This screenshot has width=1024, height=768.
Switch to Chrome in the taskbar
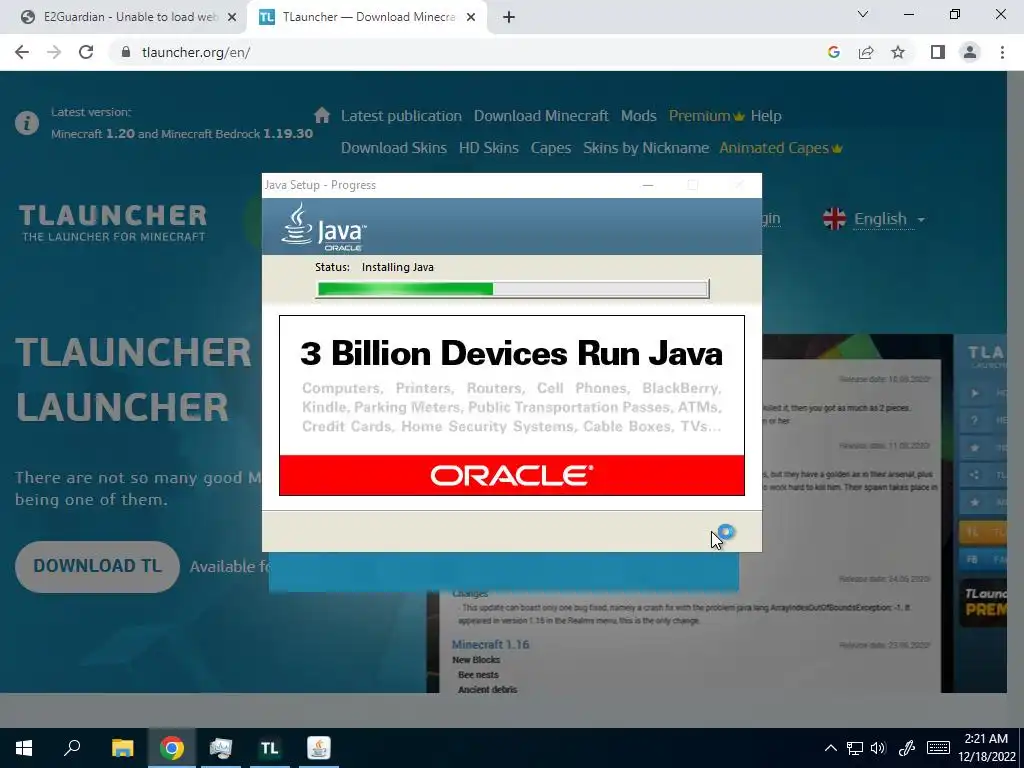(172, 748)
